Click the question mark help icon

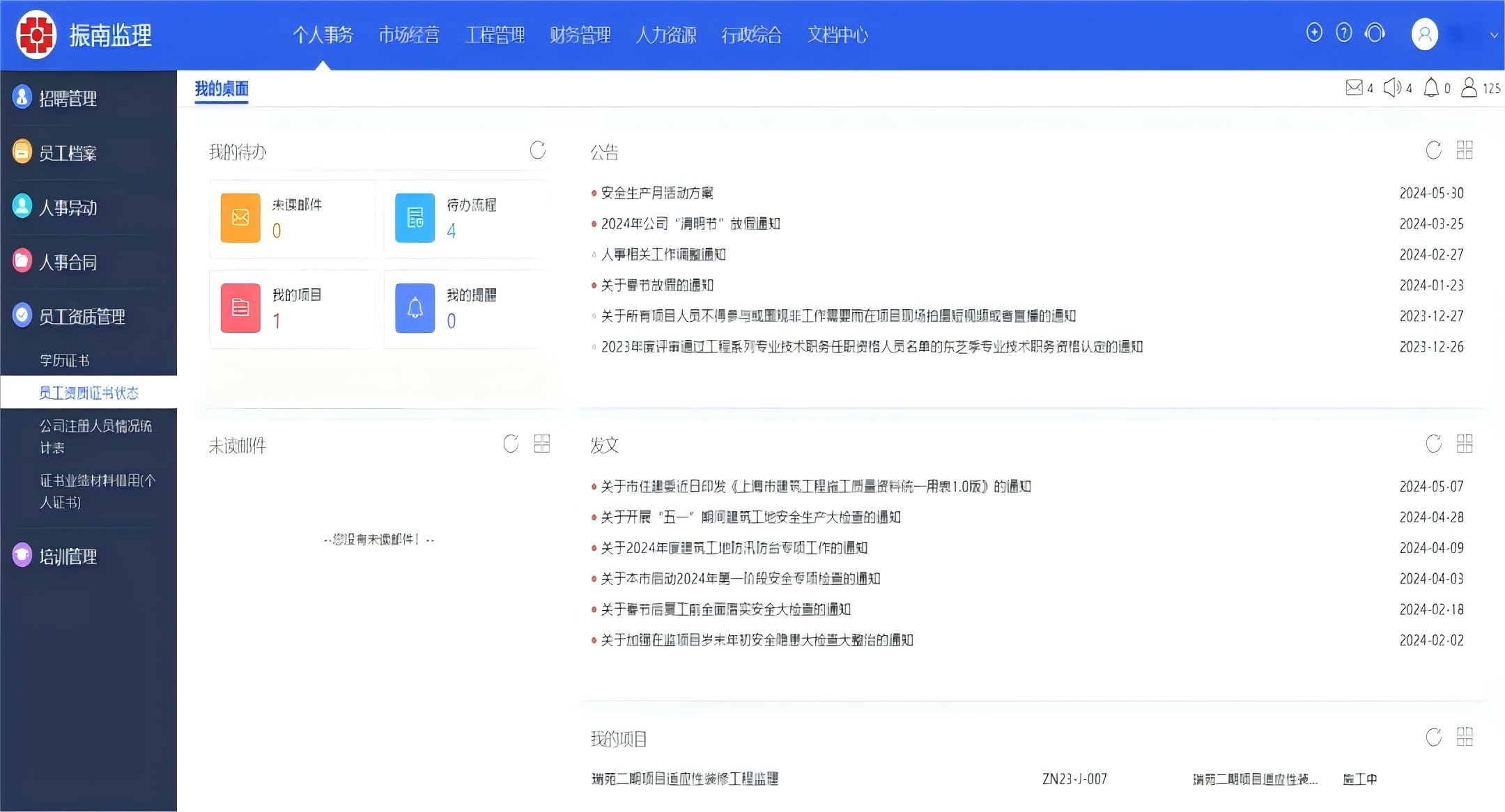1344,33
